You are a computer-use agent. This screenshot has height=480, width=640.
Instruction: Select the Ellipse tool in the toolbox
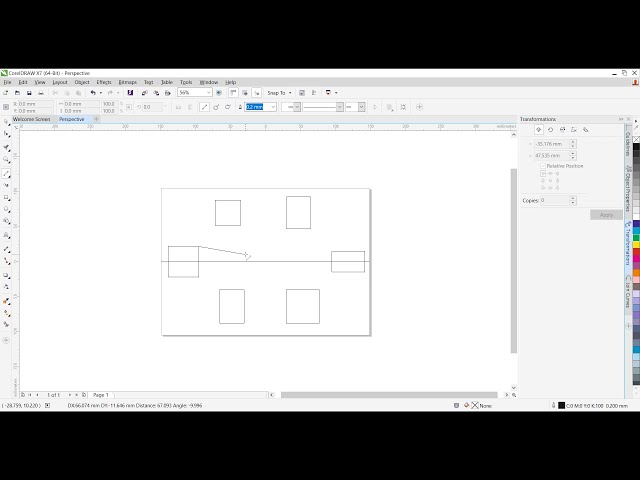[6, 209]
